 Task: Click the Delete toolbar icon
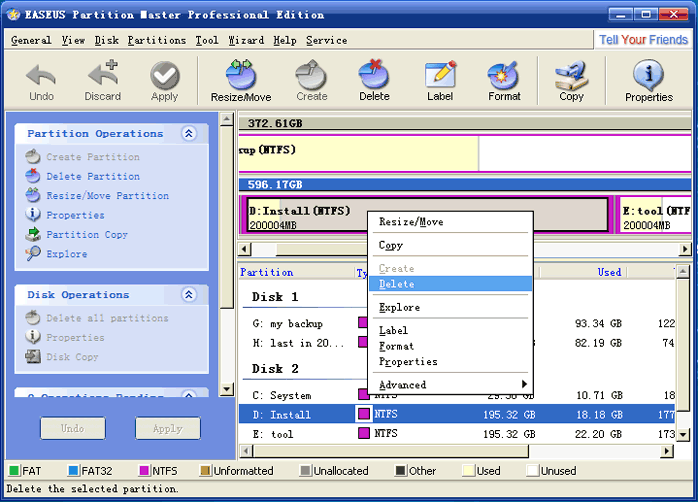(x=374, y=81)
